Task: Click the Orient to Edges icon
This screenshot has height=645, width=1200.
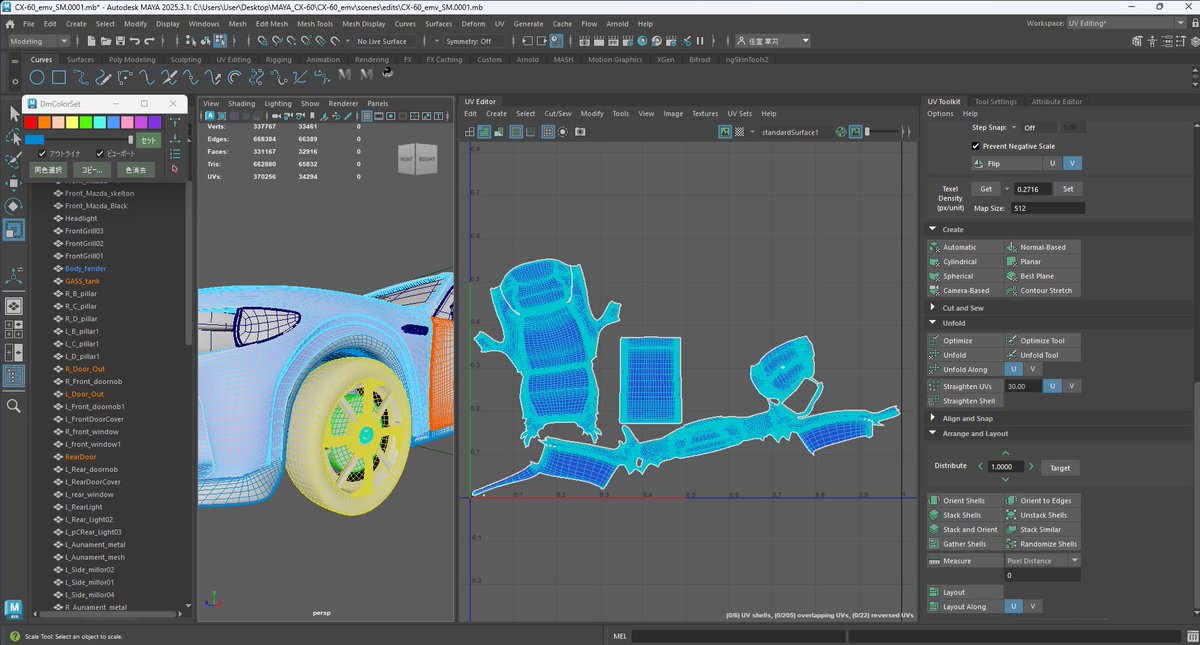Action: click(1012, 500)
